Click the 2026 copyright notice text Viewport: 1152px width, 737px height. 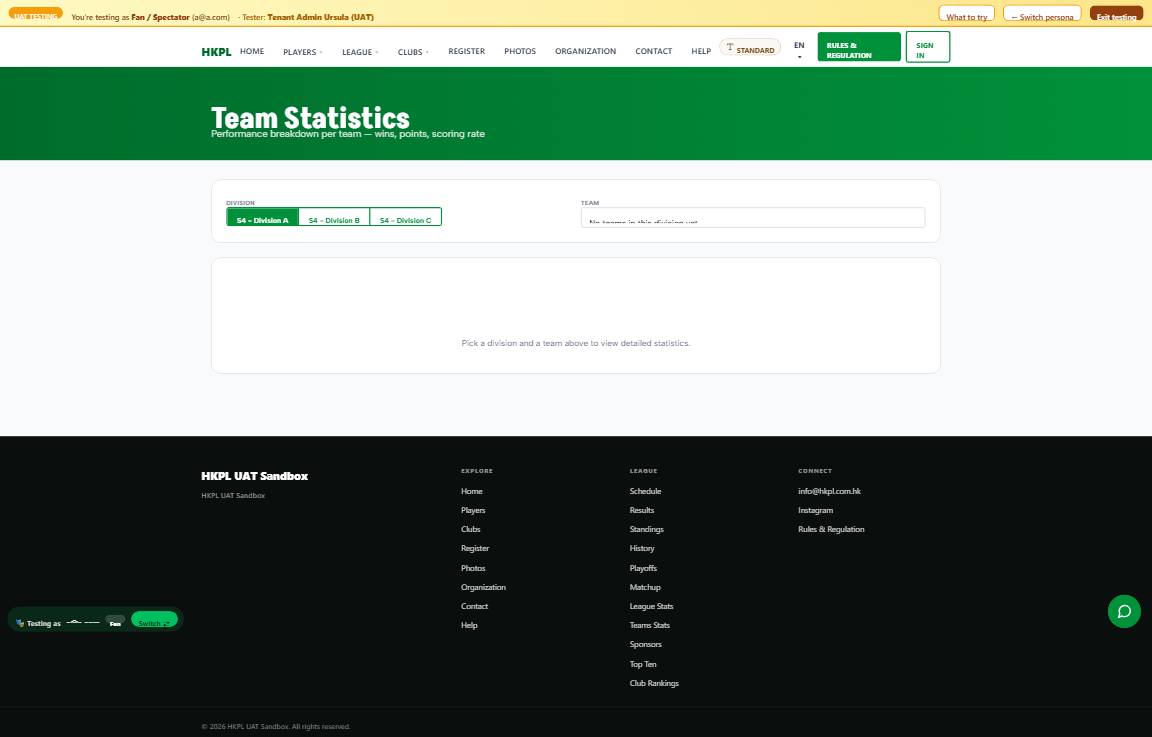coord(276,727)
